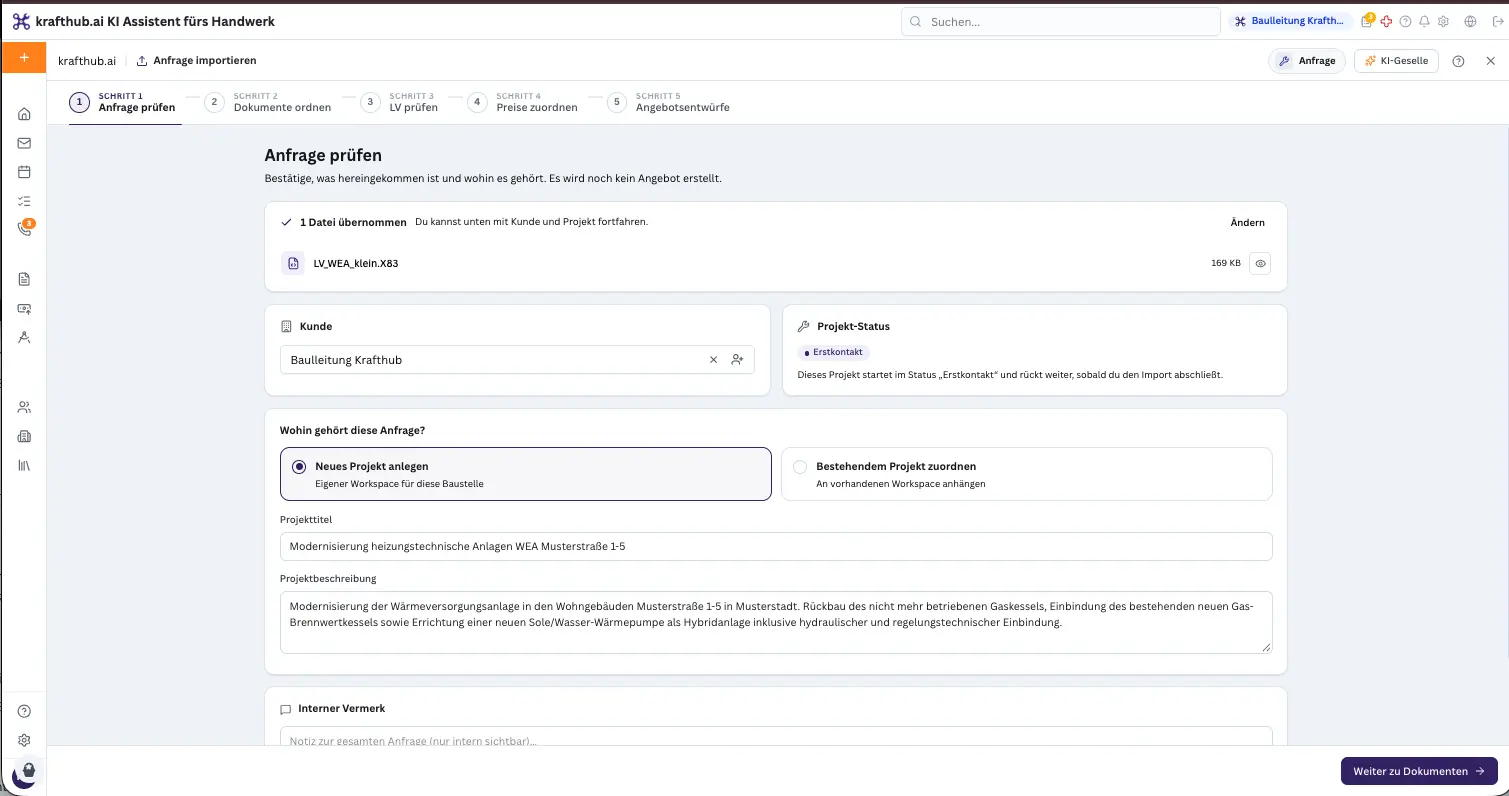
Task: Click the file type icon beside LV_WEA_klein.X83
Action: coord(292,264)
